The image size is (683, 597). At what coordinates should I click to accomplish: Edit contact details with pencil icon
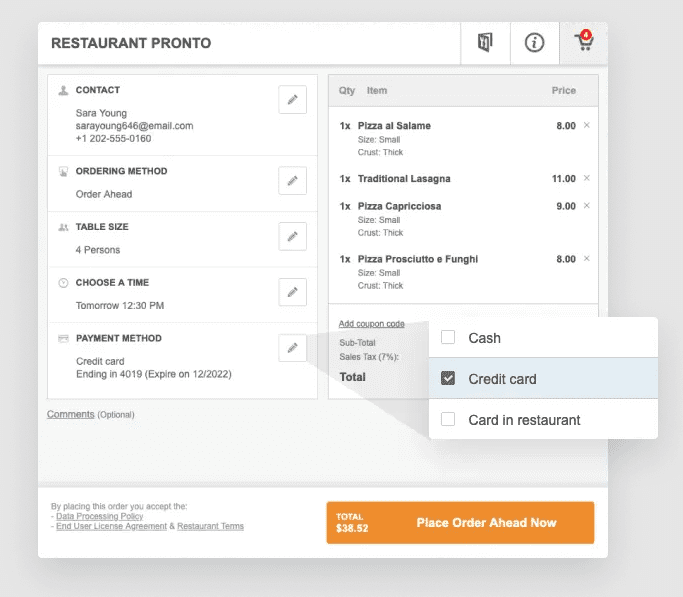point(292,100)
